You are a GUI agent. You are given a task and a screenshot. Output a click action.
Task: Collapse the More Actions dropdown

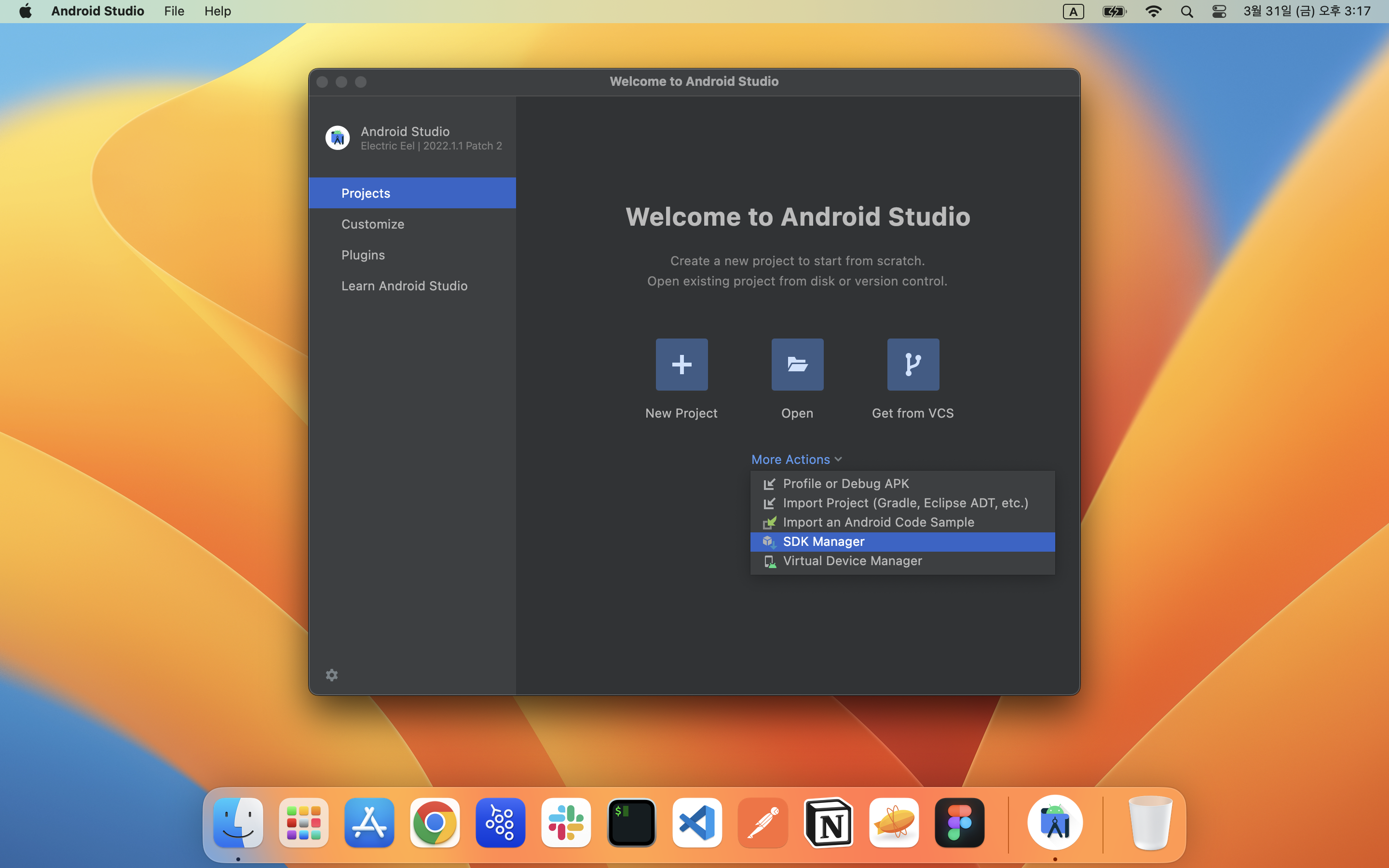point(797,459)
